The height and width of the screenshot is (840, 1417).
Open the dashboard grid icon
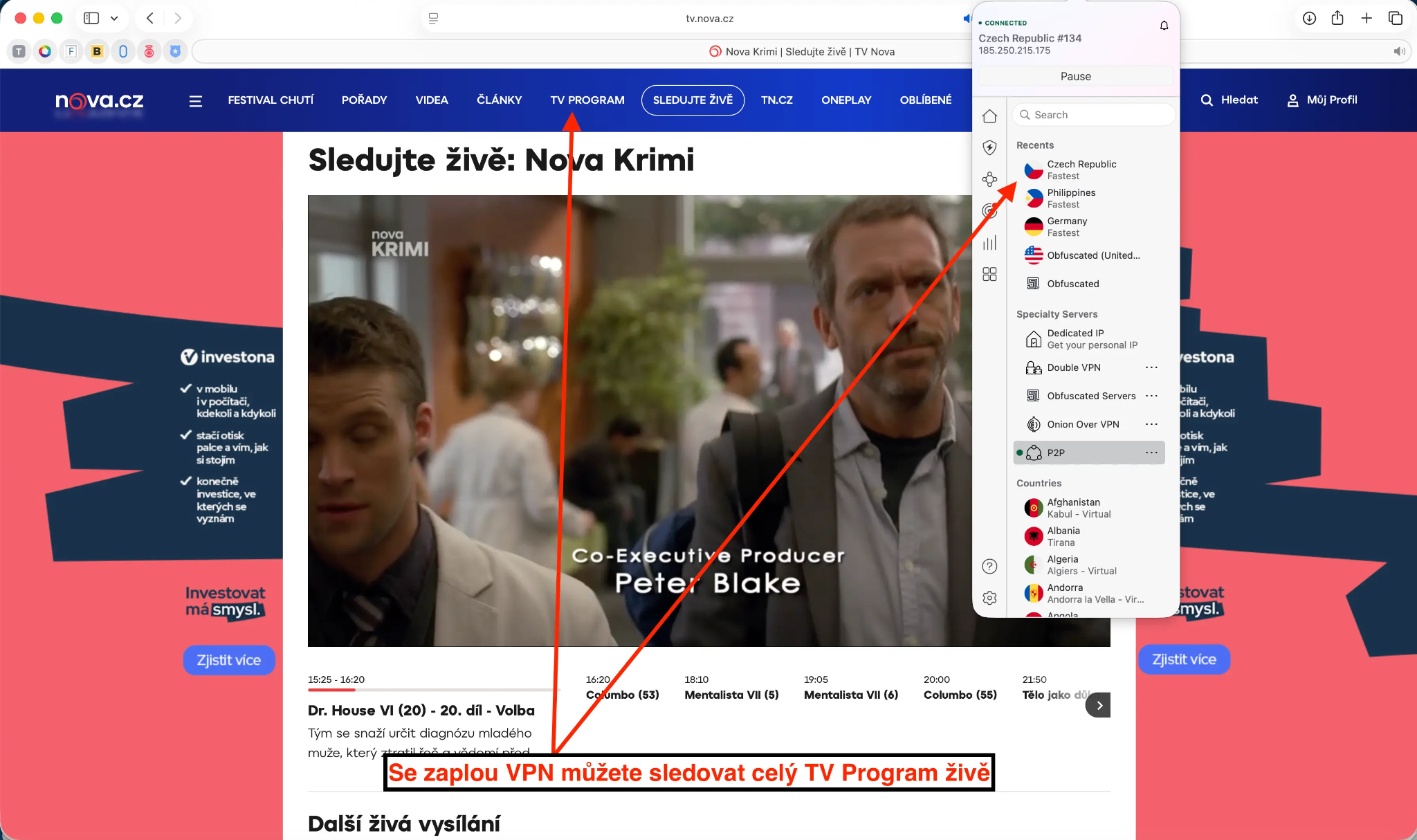click(x=991, y=274)
